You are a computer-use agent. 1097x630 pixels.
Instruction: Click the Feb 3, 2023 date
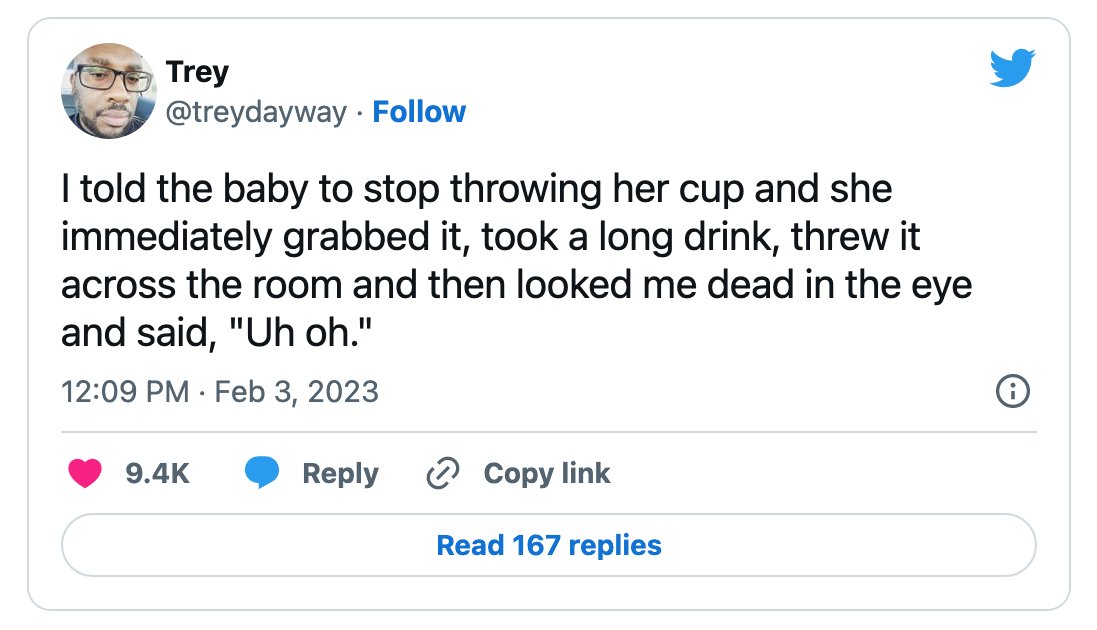point(297,392)
